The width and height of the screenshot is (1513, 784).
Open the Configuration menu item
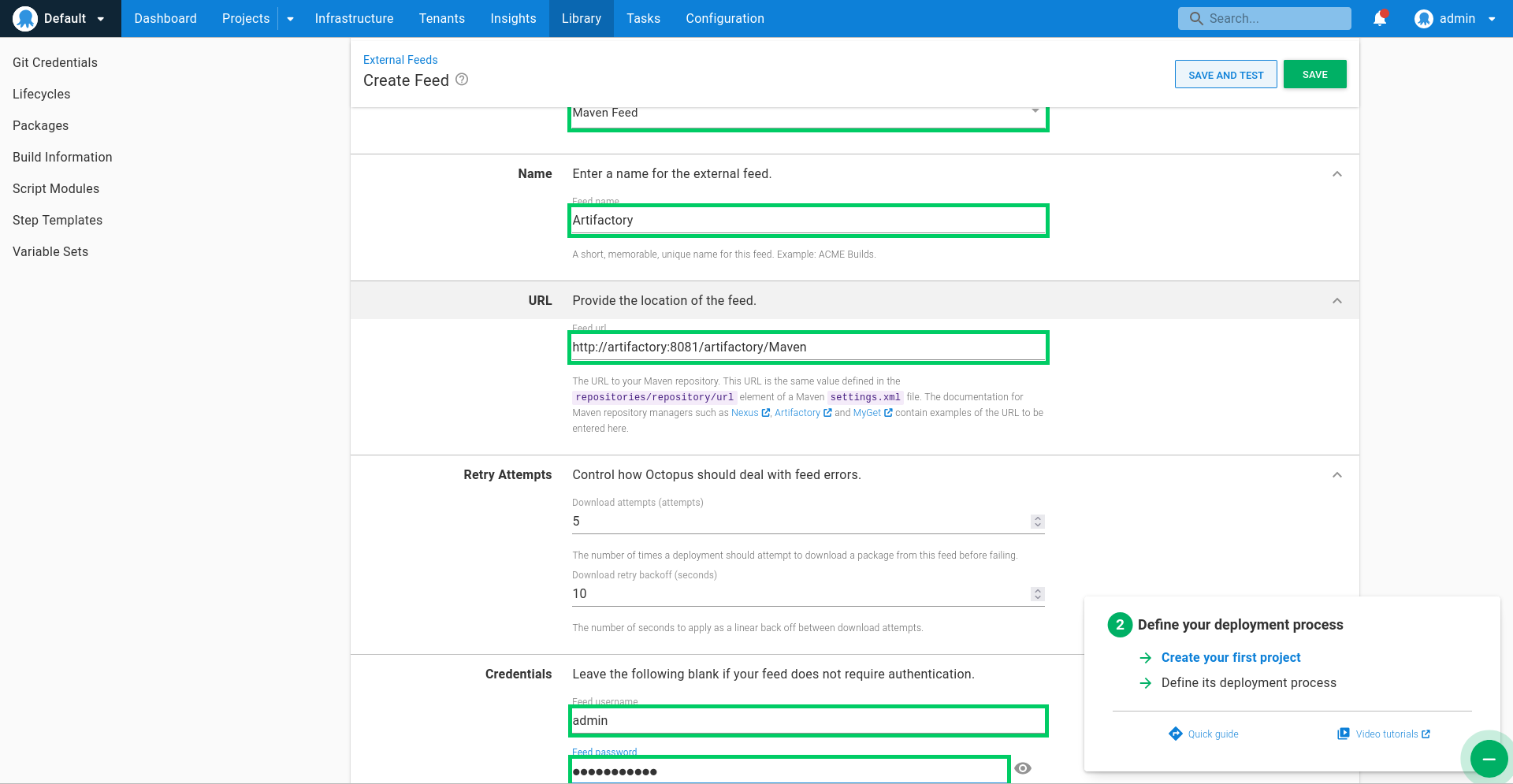[x=725, y=18]
